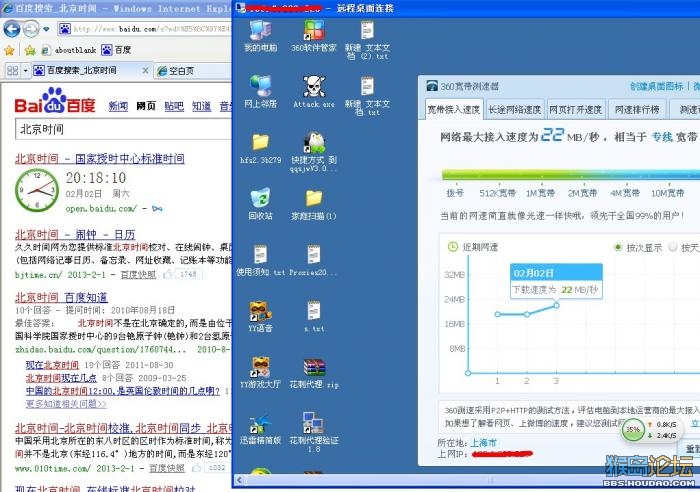Switch to the 长途网络速度 tab

coord(515,109)
